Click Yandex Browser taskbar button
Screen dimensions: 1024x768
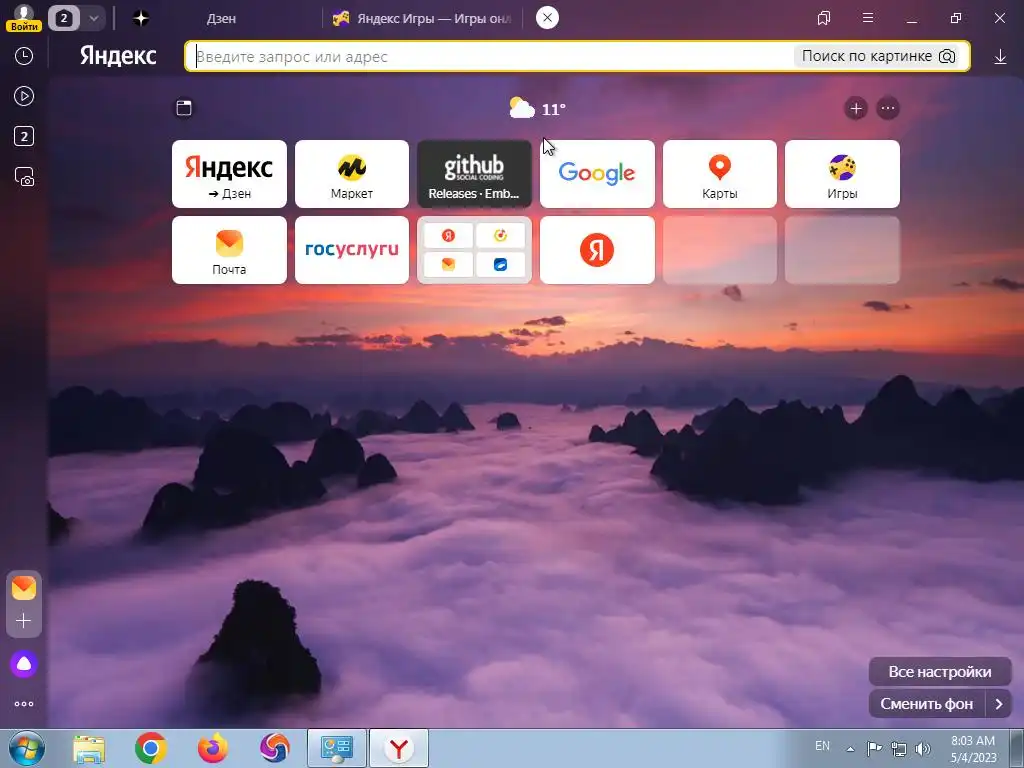[399, 748]
